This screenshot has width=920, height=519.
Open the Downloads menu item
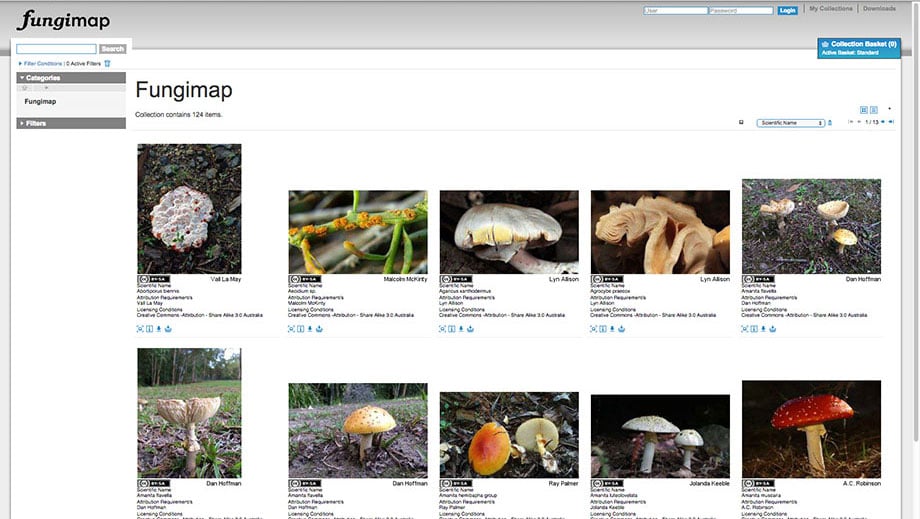(x=879, y=9)
